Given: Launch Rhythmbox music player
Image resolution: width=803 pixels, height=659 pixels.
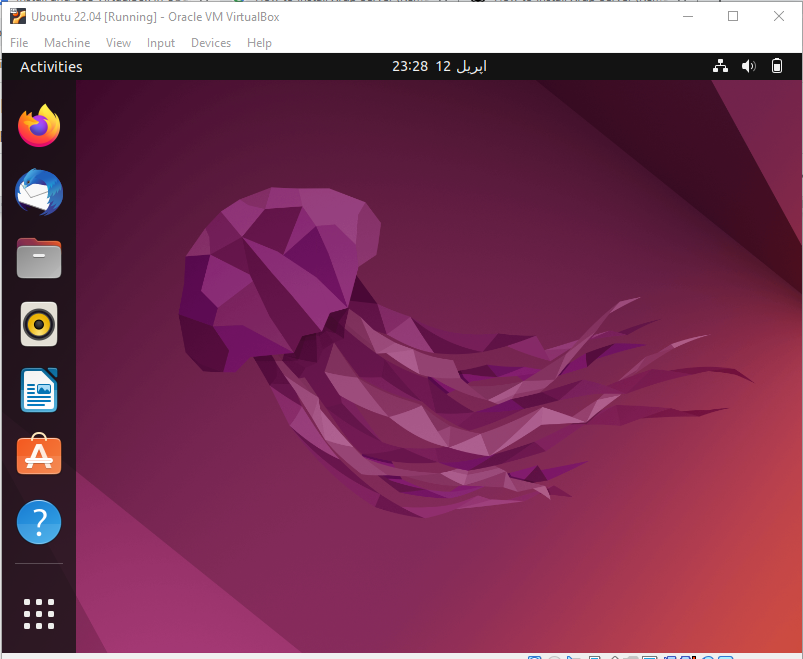Looking at the screenshot, I should pyautogui.click(x=39, y=324).
